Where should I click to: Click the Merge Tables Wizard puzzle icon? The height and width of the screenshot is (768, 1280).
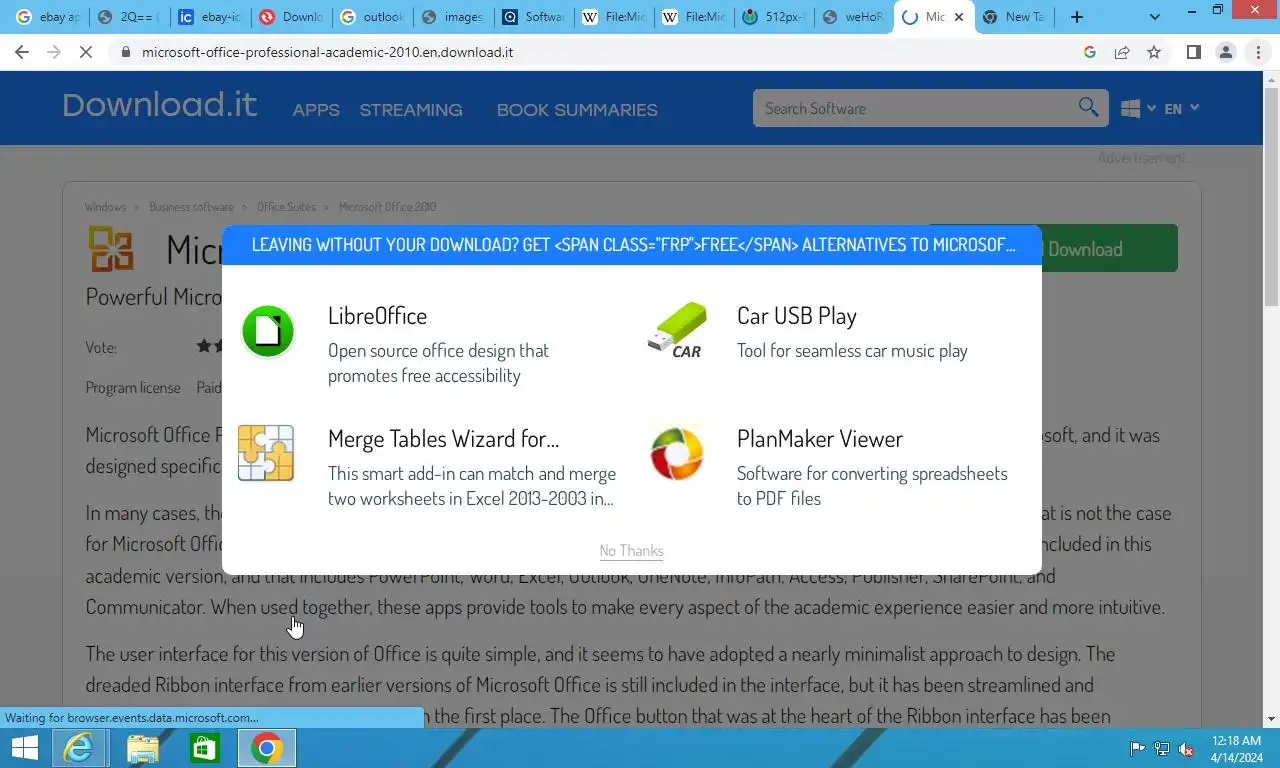click(x=266, y=453)
